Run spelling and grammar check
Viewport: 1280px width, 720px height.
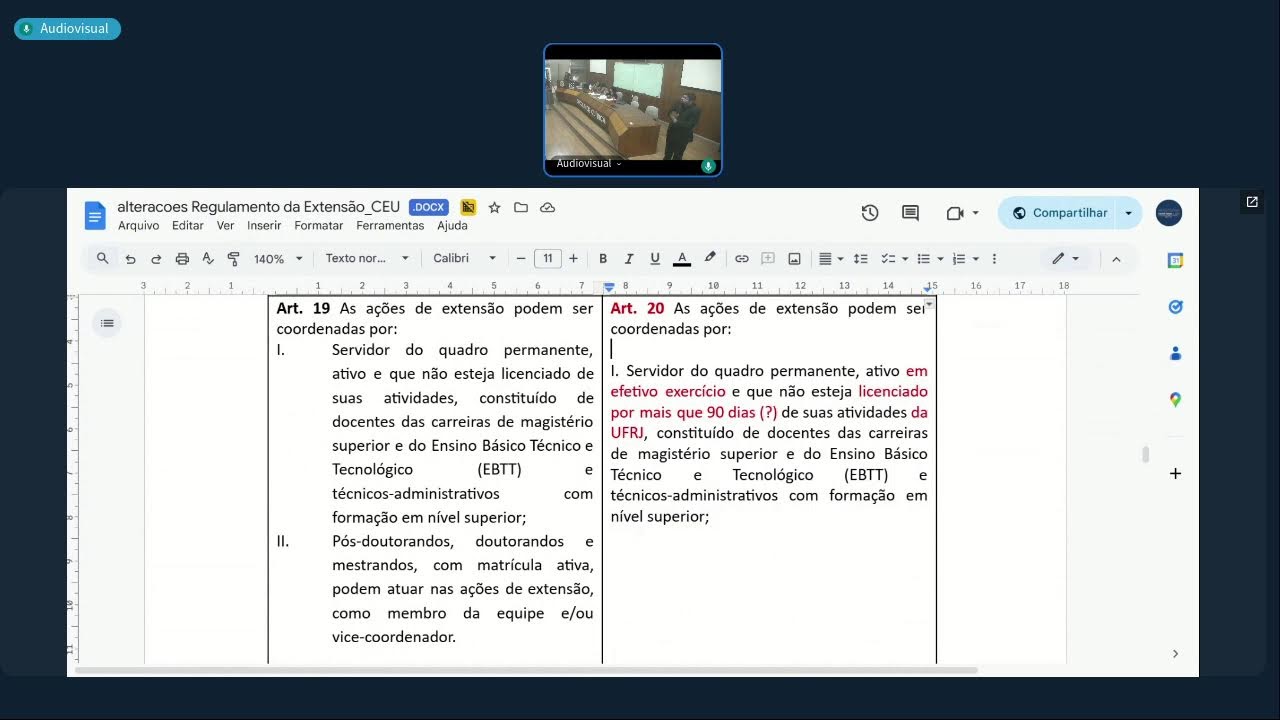pos(208,258)
